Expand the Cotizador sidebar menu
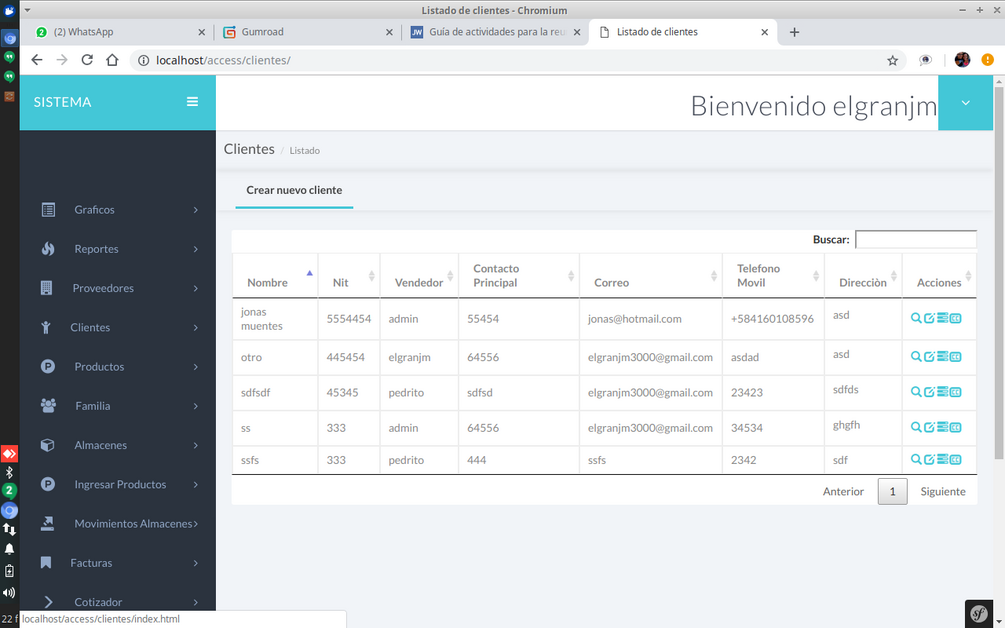Screen dimensions: 1005x628 pos(118,602)
